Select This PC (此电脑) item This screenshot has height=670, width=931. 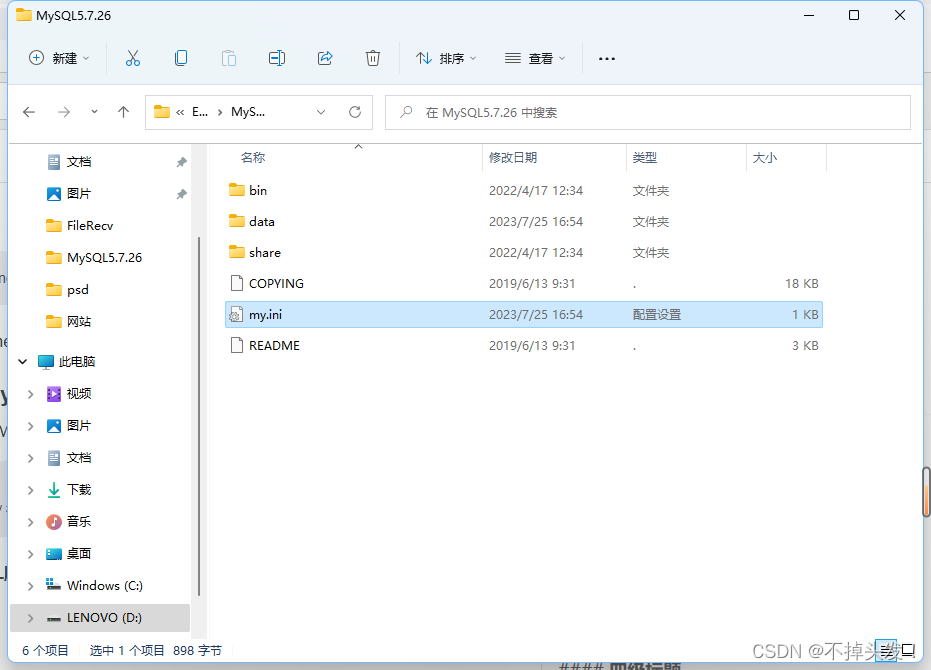(x=77, y=361)
